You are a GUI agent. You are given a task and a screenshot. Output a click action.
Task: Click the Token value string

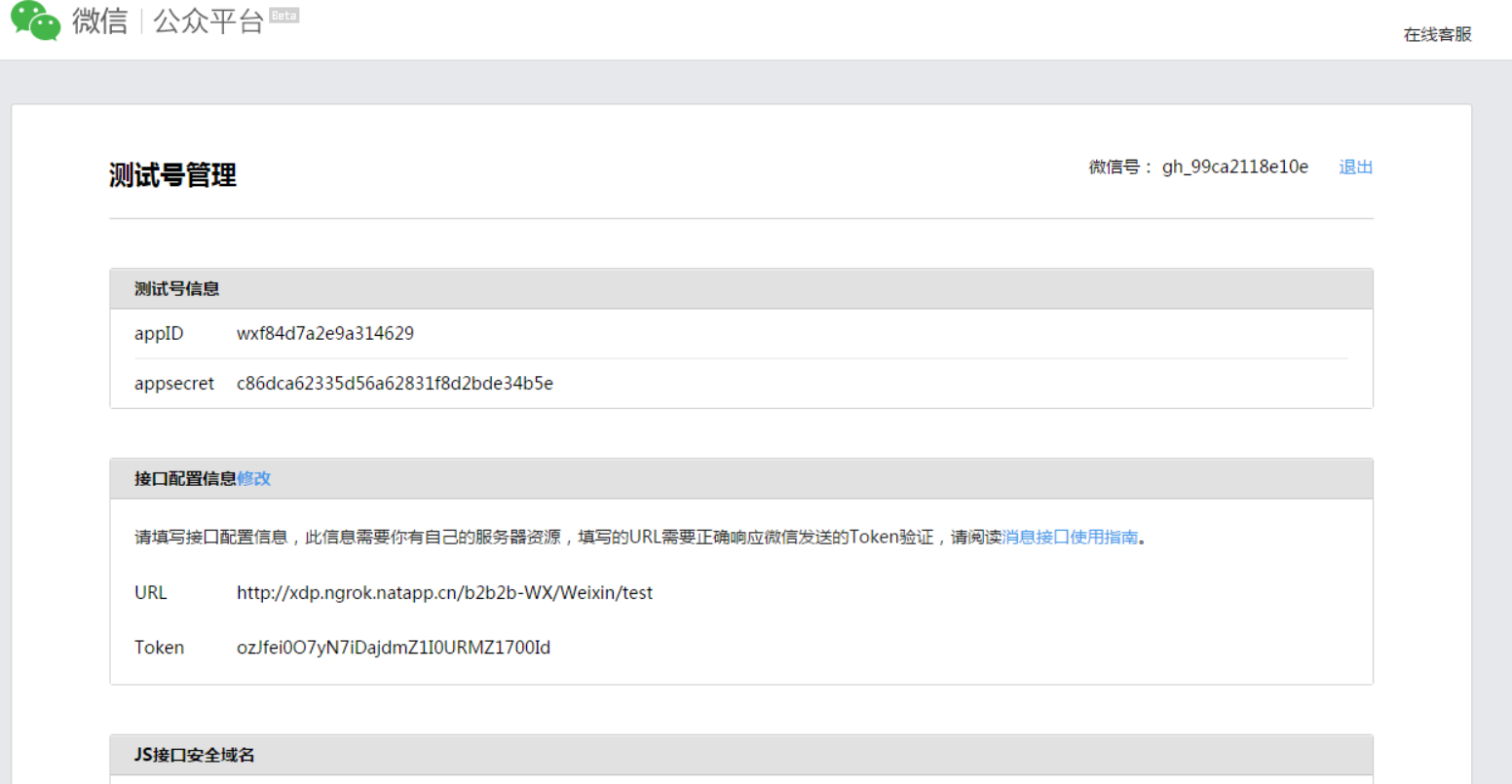pos(394,647)
